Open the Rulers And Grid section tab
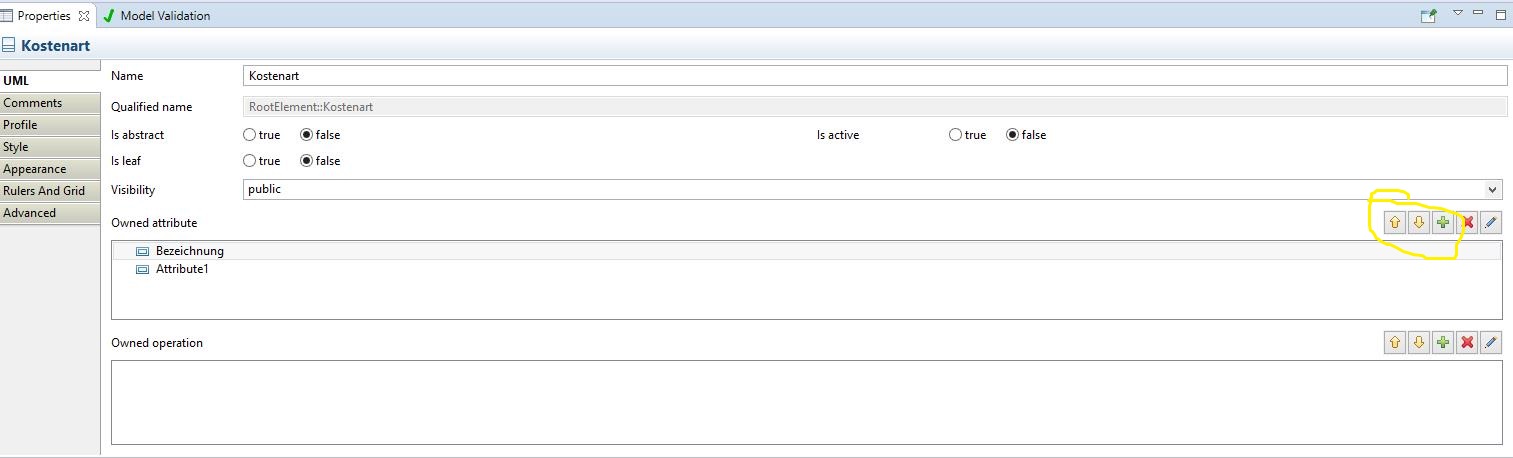The image size is (1513, 458). [50, 191]
